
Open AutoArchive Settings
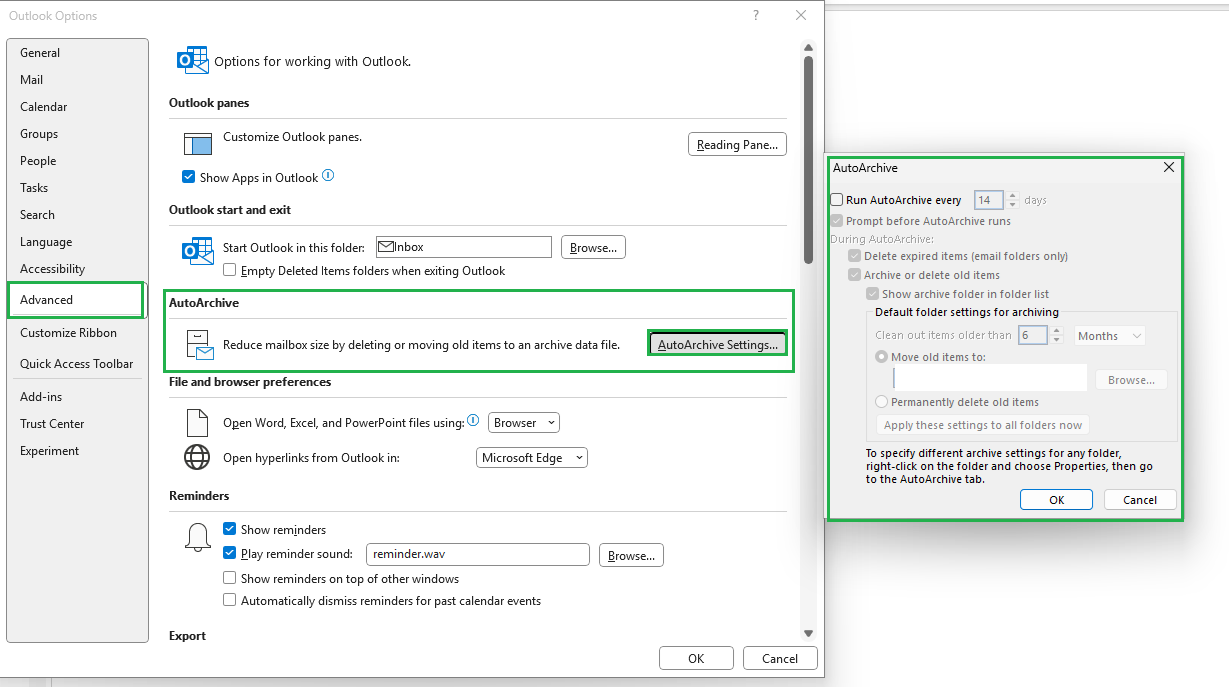718,344
